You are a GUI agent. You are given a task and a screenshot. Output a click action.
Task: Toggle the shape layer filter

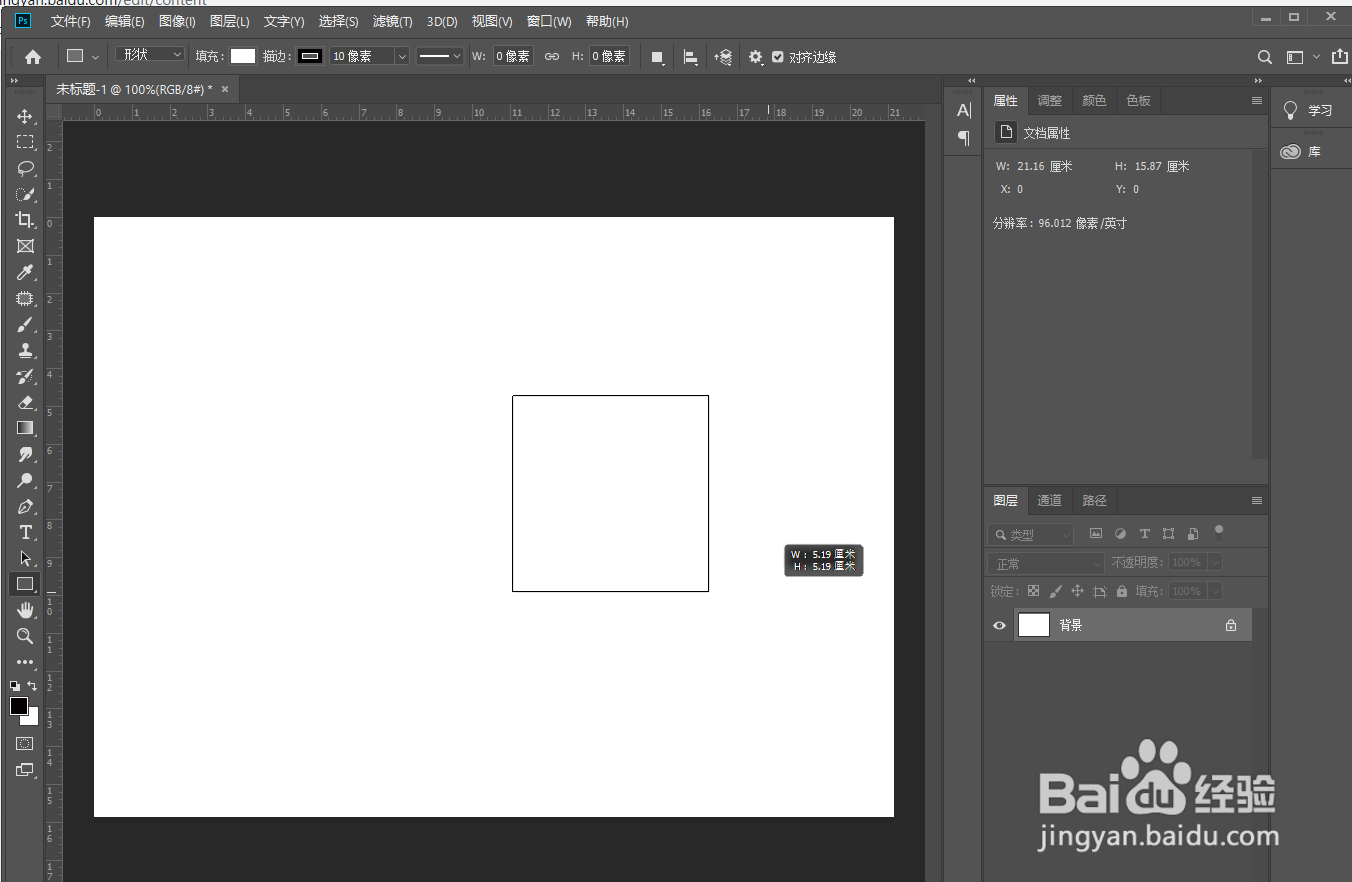(1168, 534)
